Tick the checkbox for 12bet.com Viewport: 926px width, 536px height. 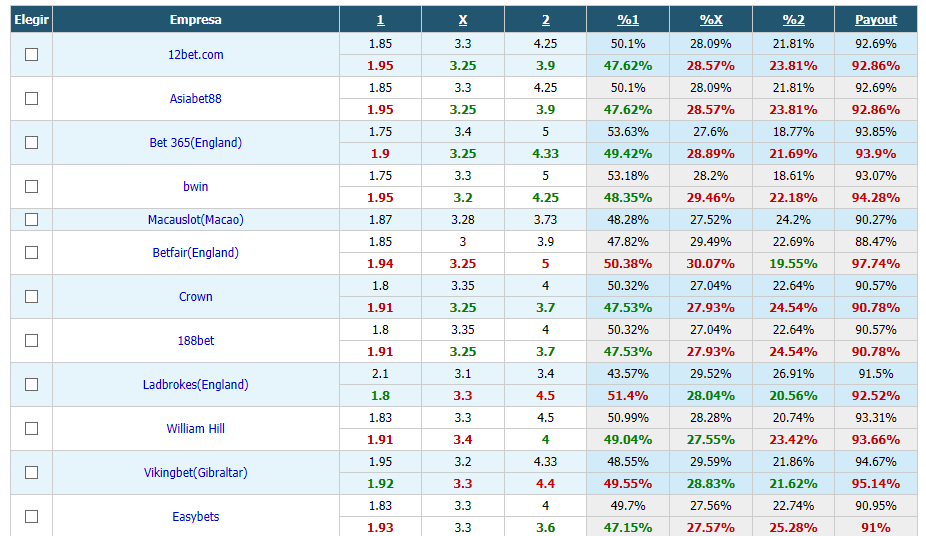pos(31,54)
